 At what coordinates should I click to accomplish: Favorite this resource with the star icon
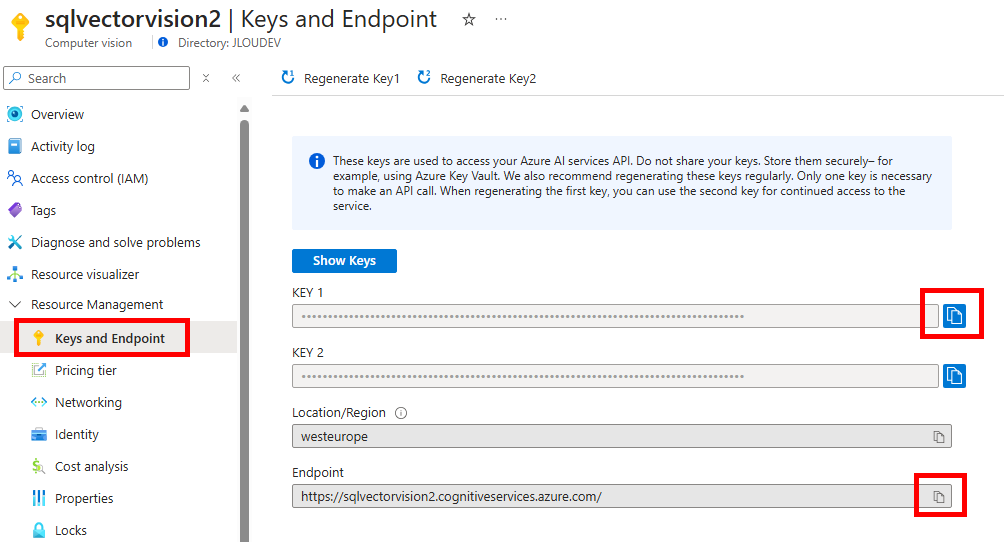469,20
